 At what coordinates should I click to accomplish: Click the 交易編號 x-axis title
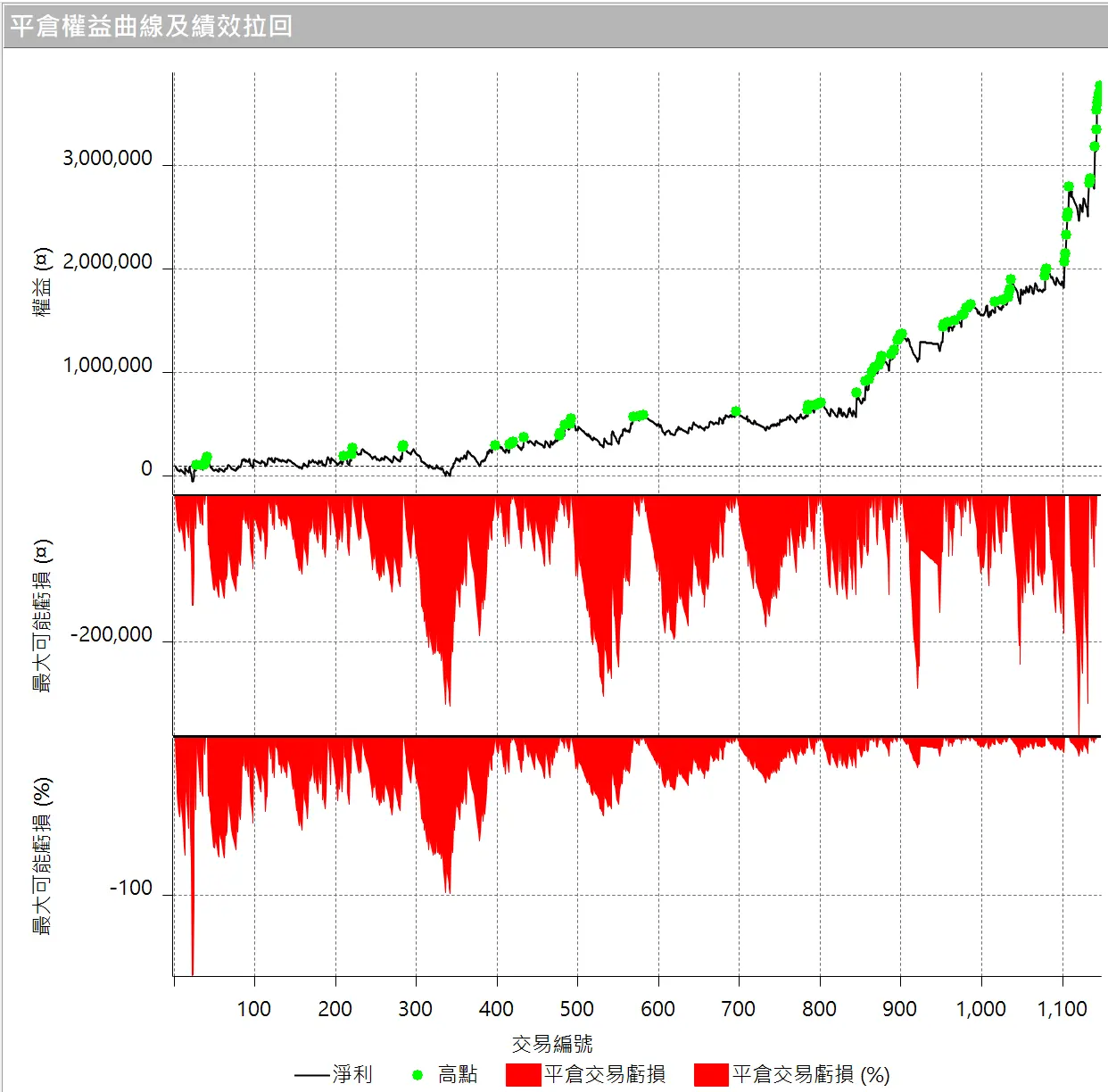coord(552,1043)
